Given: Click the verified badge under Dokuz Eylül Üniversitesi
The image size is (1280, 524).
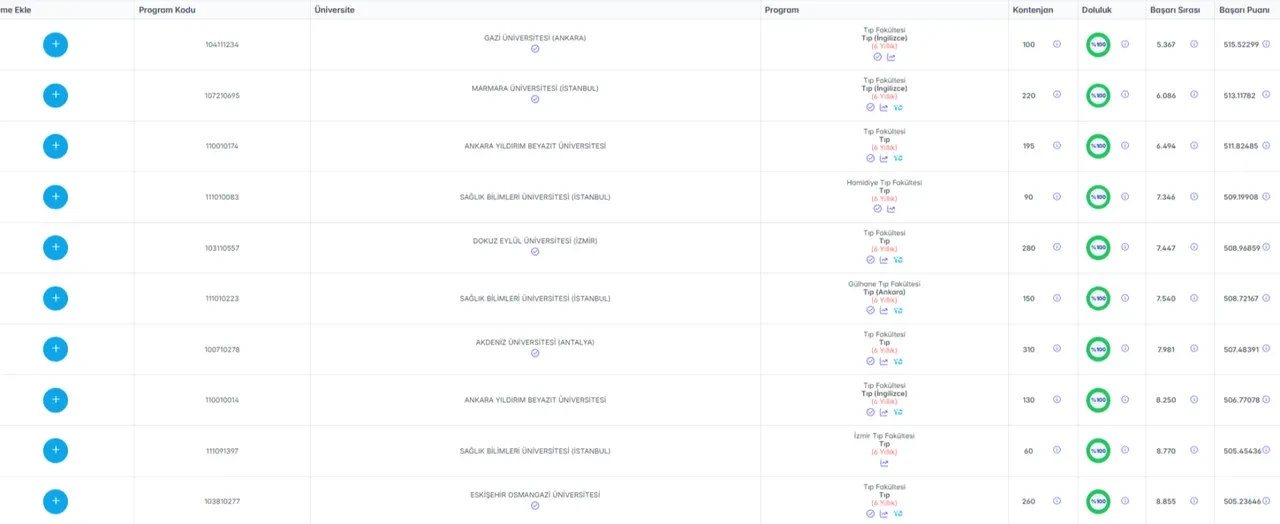Looking at the screenshot, I should point(535,251).
